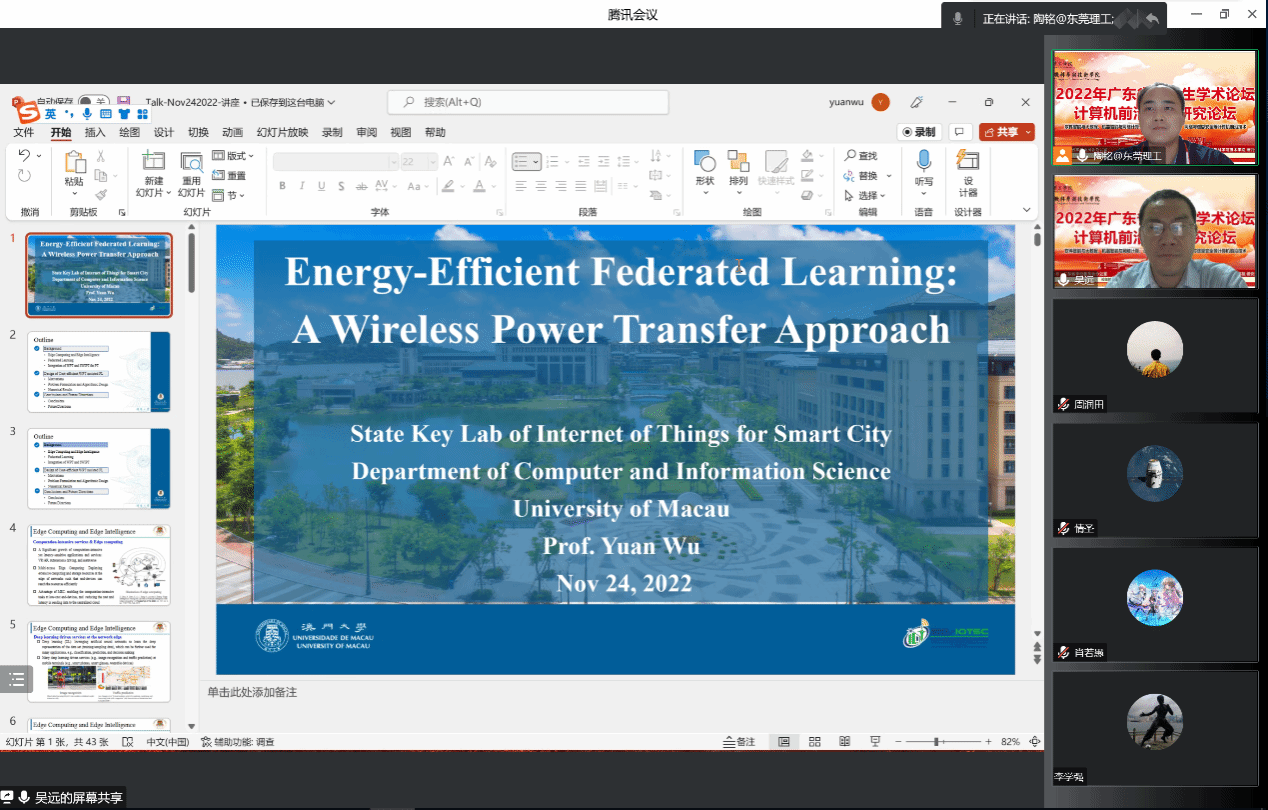Click the Share (共享) button

(1005, 132)
